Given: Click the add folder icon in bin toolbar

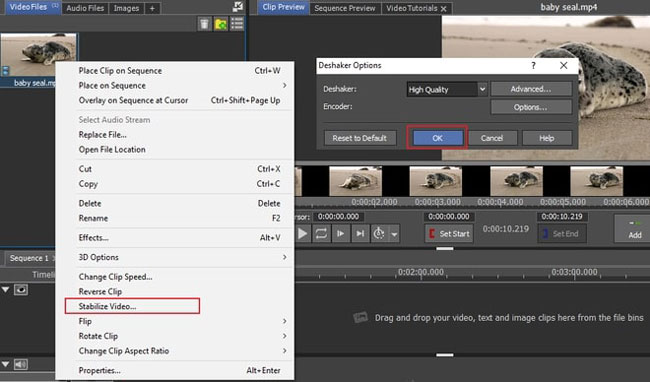Looking at the screenshot, I should tap(221, 24).
